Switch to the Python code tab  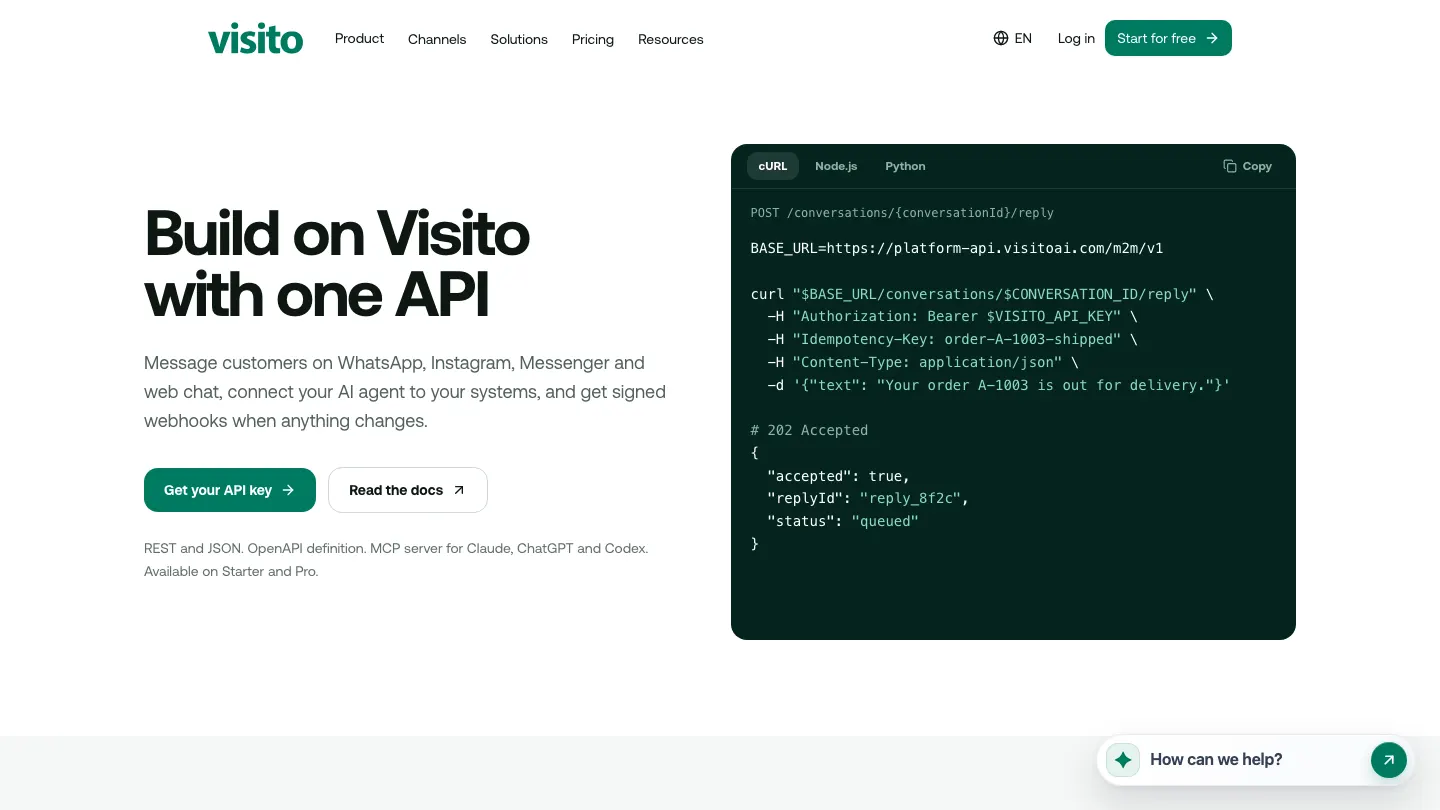tap(905, 166)
